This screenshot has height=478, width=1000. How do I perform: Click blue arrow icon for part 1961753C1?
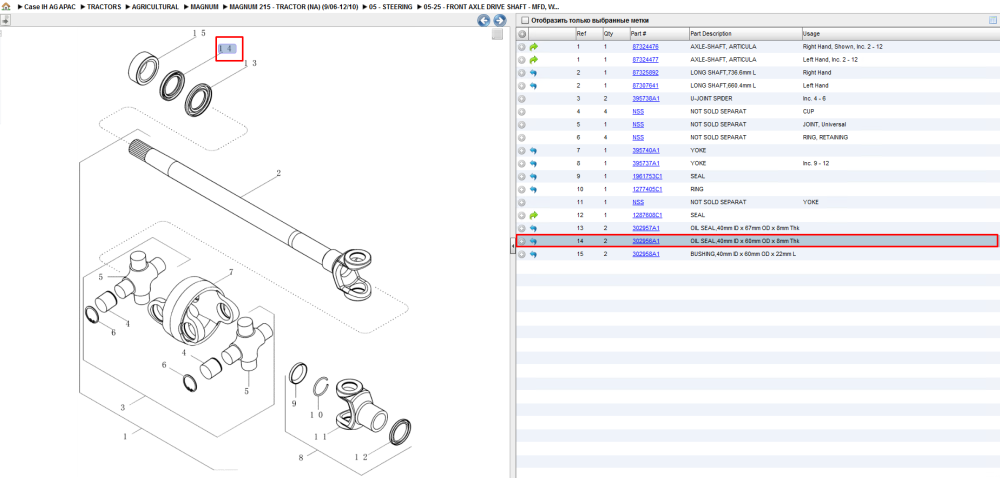coord(534,177)
